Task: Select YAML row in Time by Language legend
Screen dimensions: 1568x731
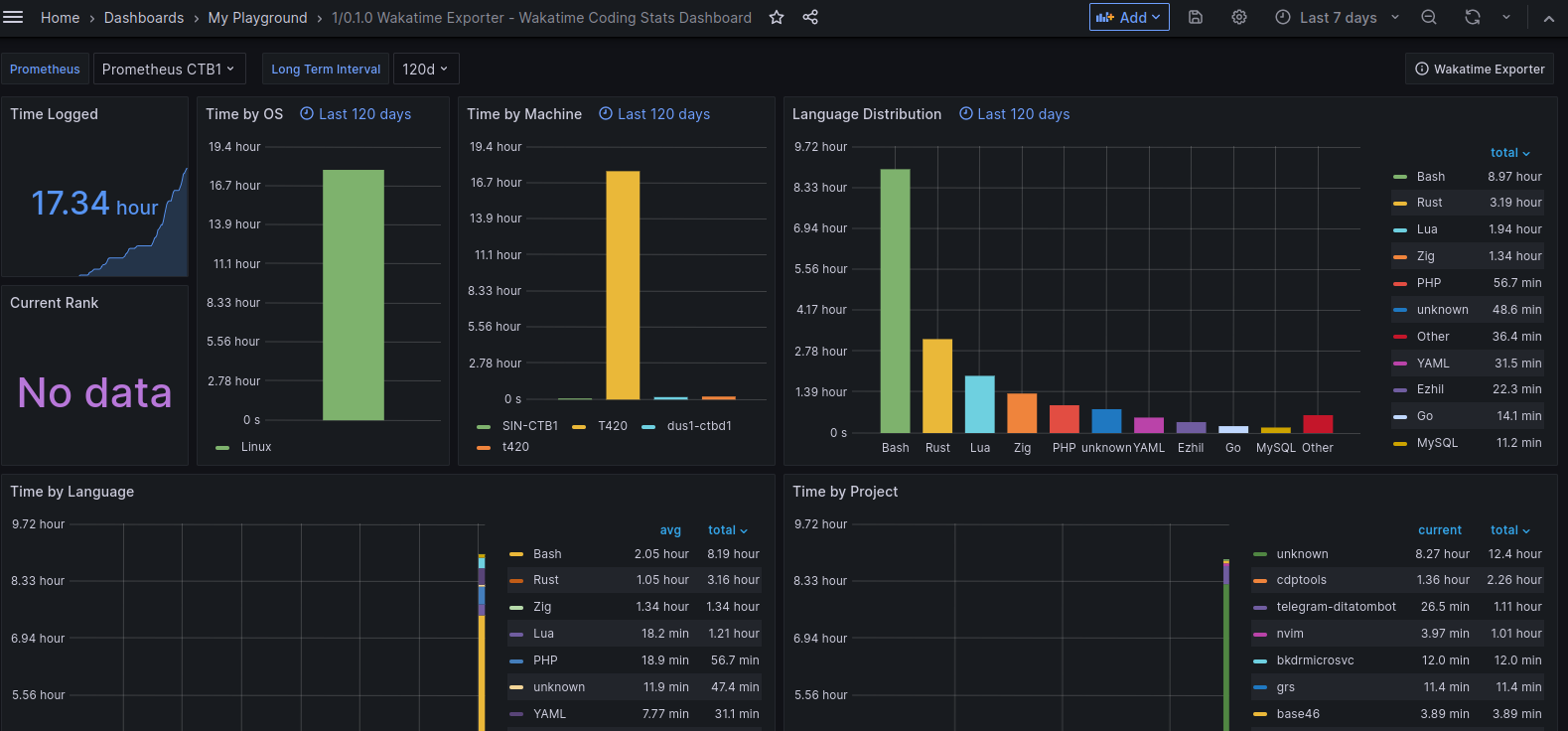Action: tap(635, 714)
